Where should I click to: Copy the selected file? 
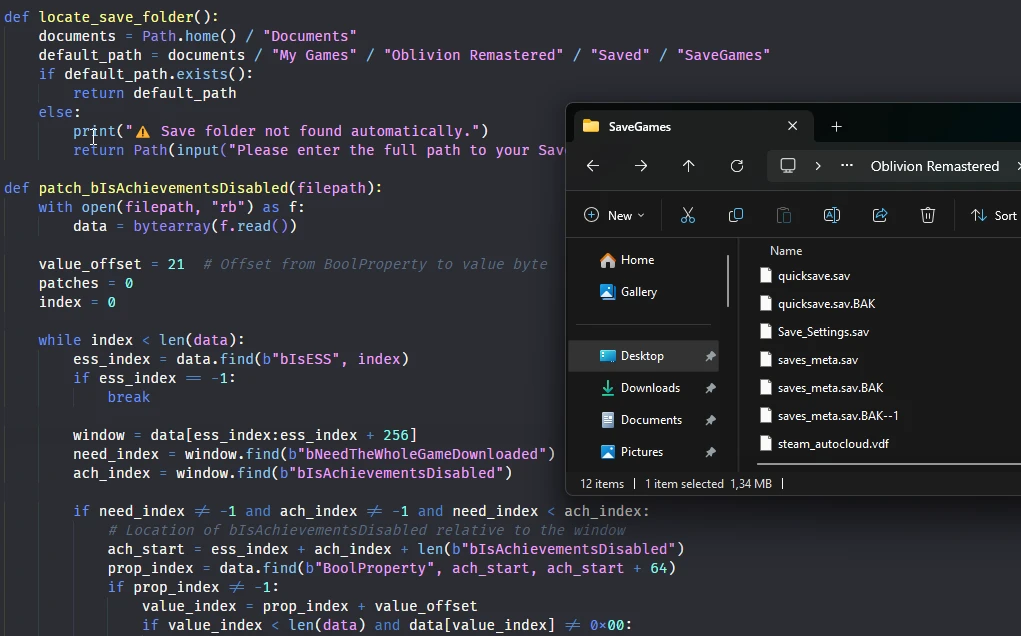tap(736, 215)
